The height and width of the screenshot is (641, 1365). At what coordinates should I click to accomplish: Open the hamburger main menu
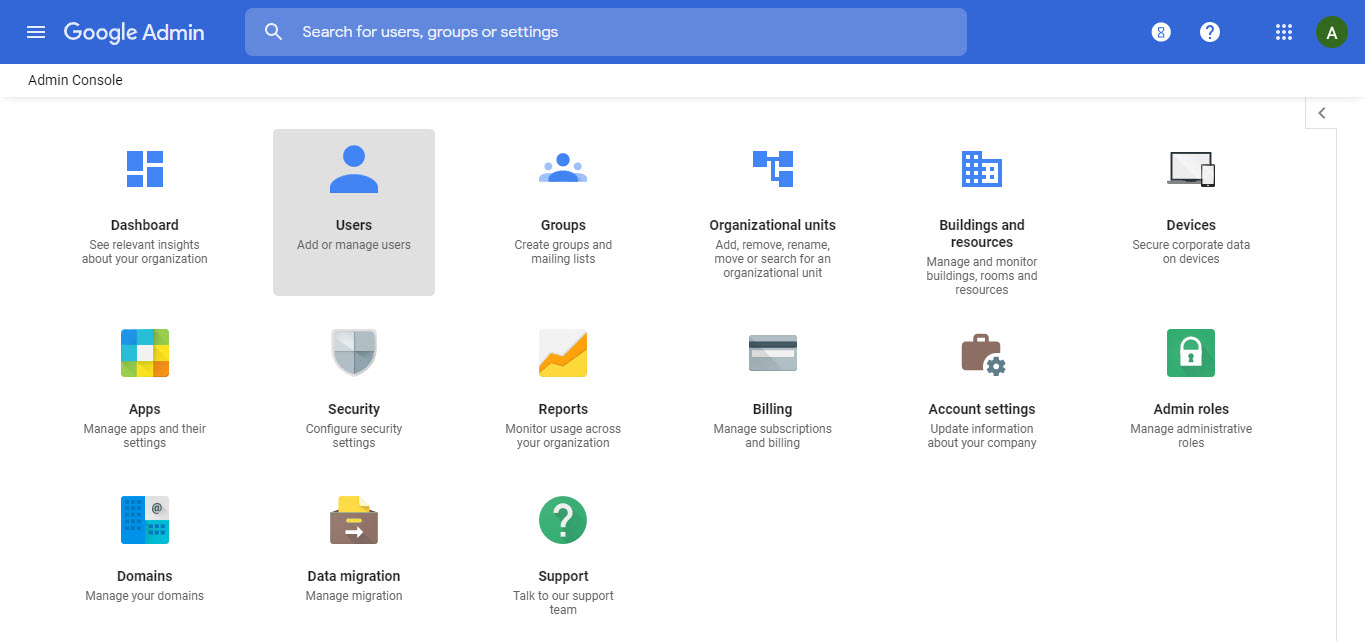coord(36,32)
